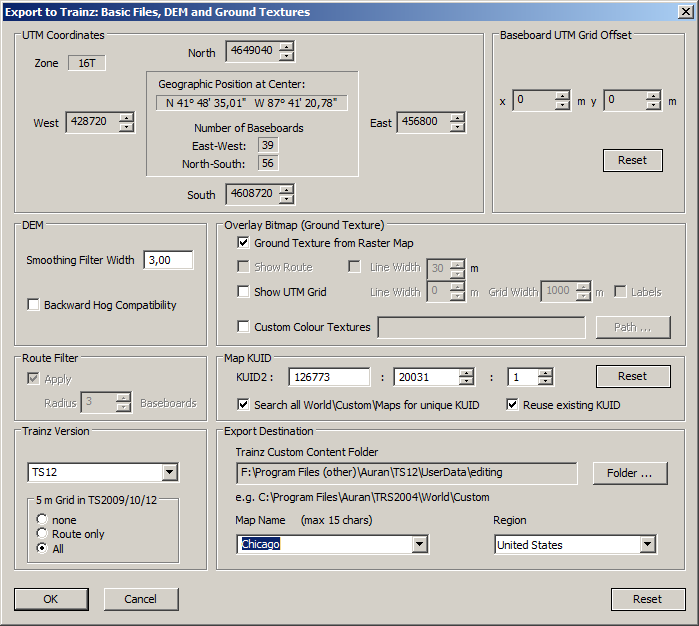Increase the KUID version spinner value
The image size is (699, 626).
[x=545, y=372]
